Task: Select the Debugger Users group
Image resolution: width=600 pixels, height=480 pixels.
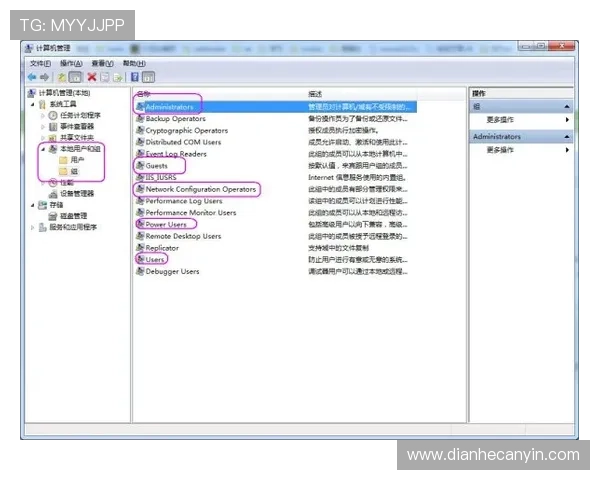Action: coord(172,271)
